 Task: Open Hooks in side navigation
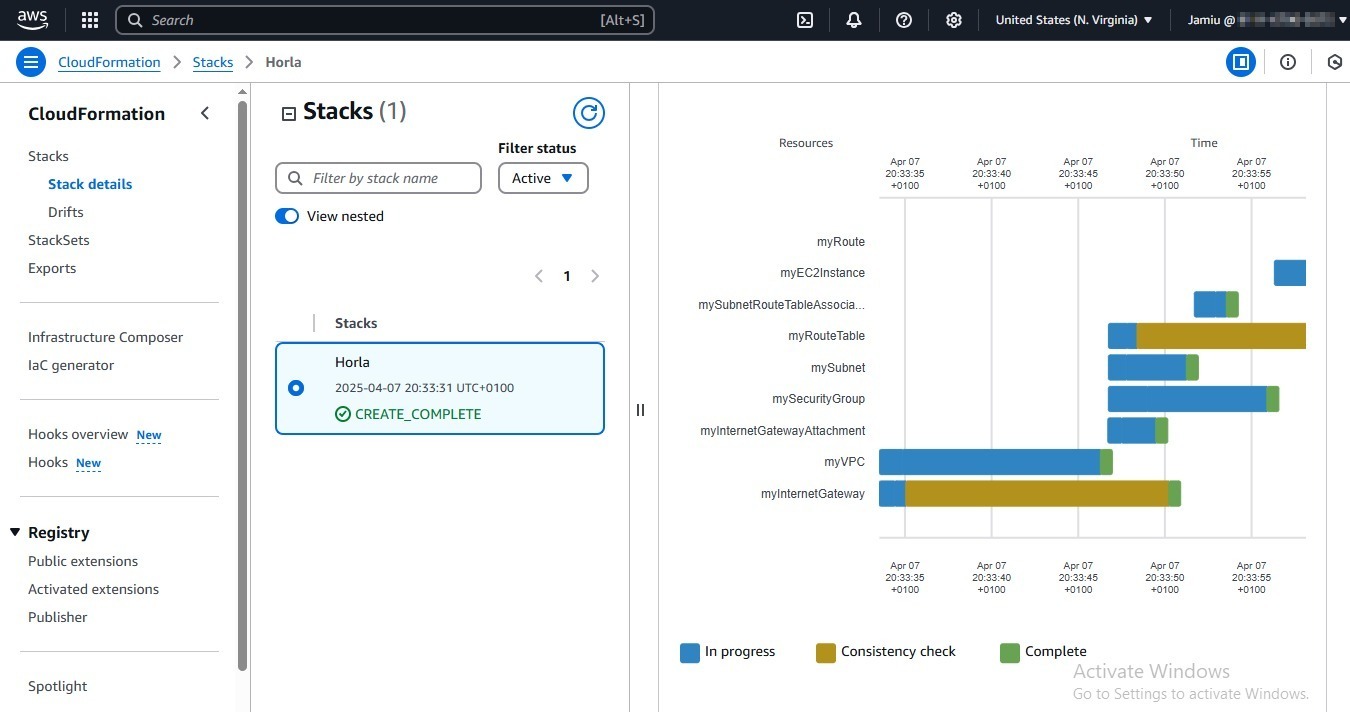tap(48, 462)
